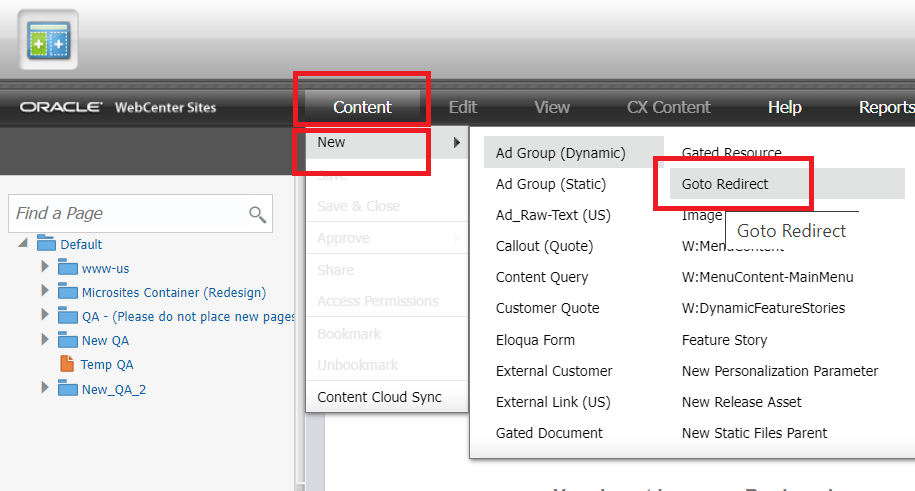Viewport: 915px width, 491px height.
Task: Pick Feature Story from the New list
Action: pos(726,340)
